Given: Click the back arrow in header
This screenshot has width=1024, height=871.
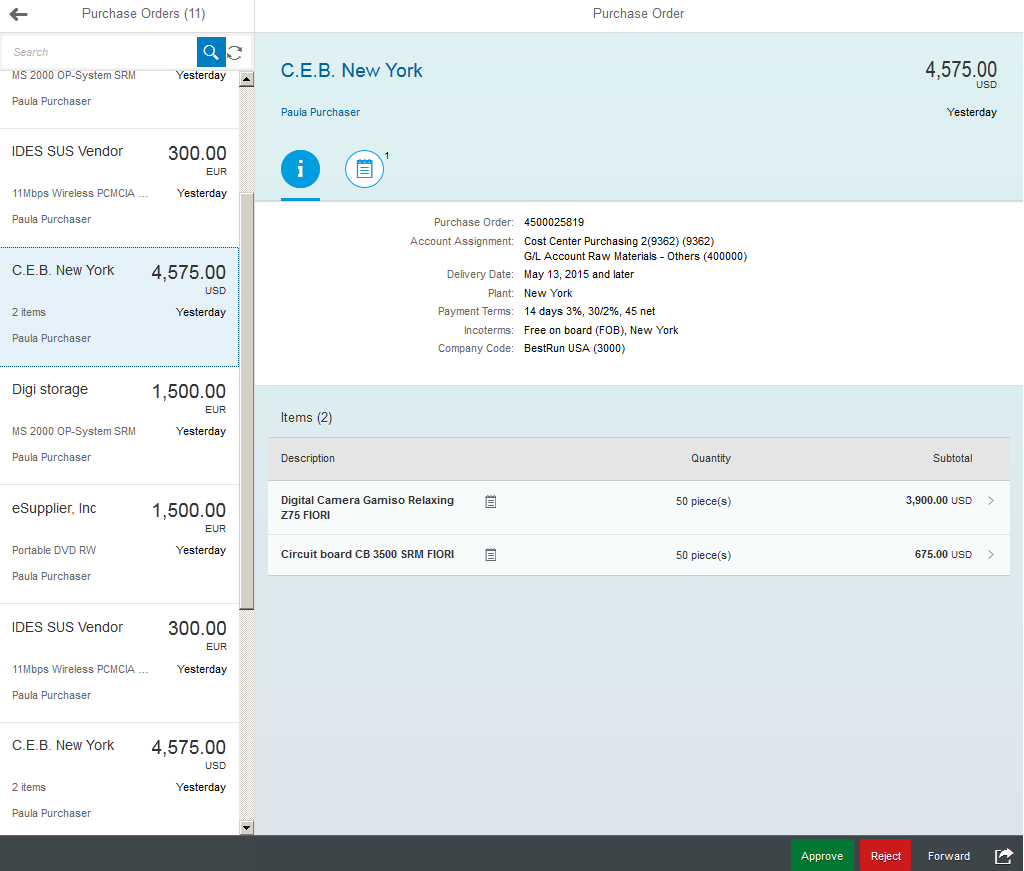Looking at the screenshot, I should (x=18, y=14).
